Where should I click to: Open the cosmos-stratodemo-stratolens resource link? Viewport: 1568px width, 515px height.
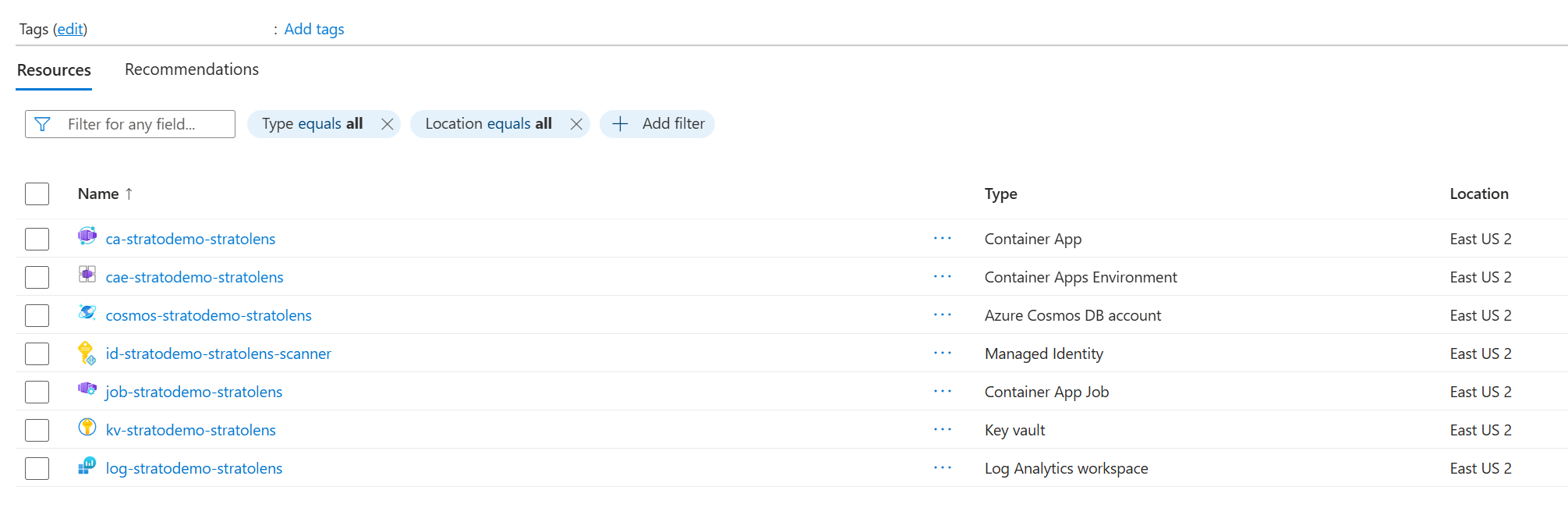tap(208, 315)
